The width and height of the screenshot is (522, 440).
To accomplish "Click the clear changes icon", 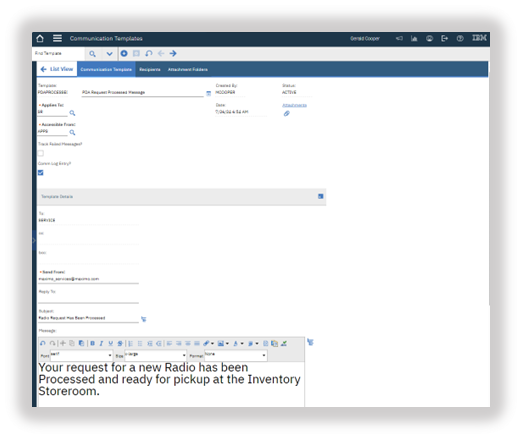I will click(149, 53).
